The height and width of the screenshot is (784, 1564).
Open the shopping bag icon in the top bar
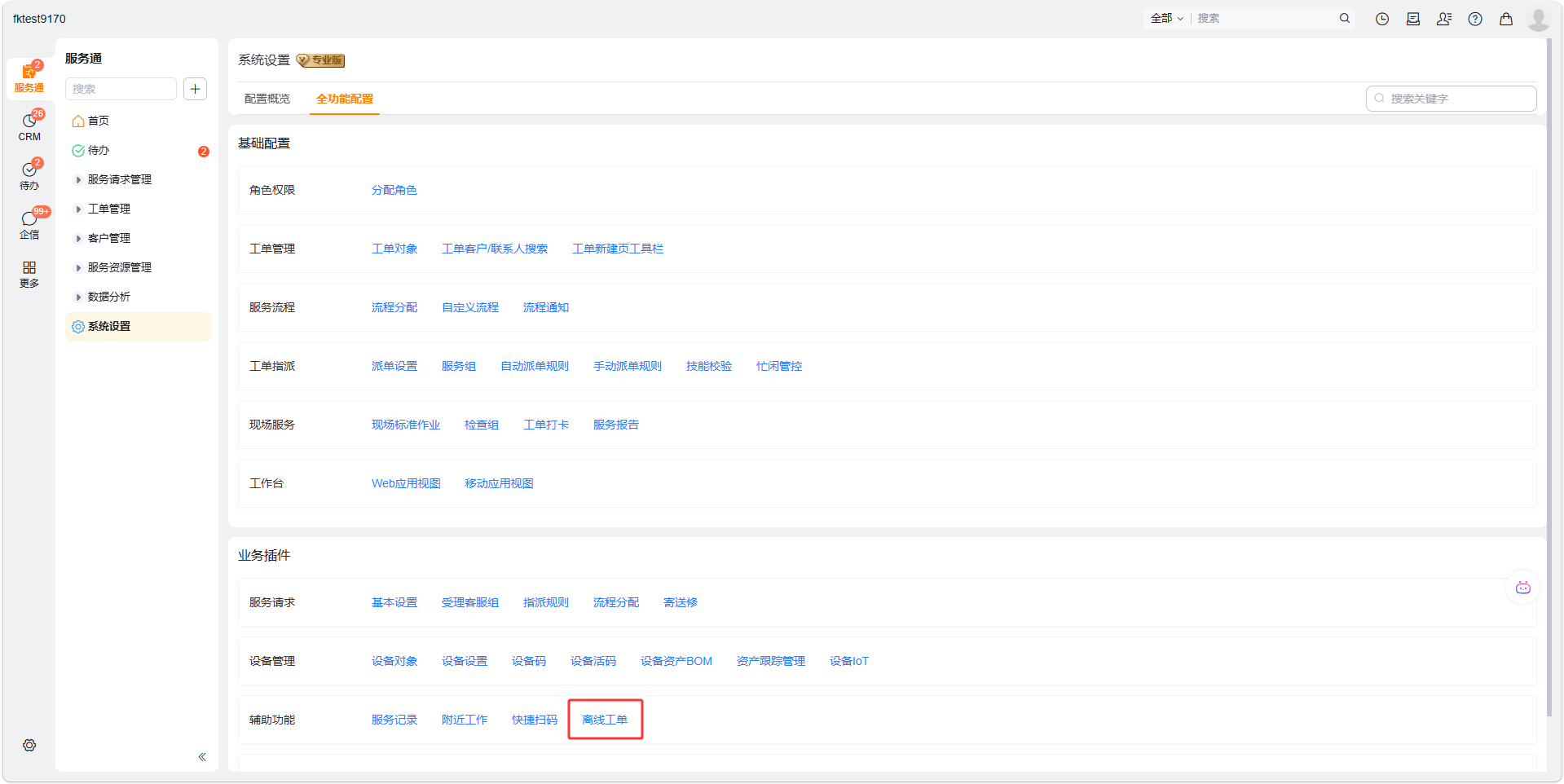(x=1506, y=19)
